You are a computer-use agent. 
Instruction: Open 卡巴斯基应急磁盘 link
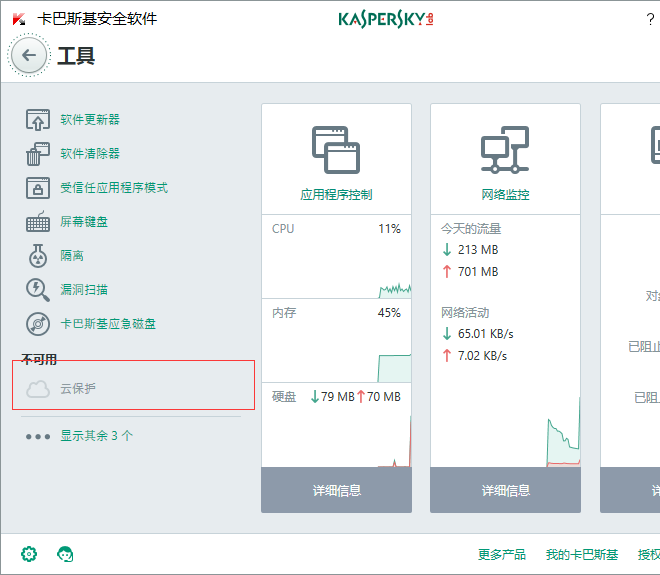108,324
